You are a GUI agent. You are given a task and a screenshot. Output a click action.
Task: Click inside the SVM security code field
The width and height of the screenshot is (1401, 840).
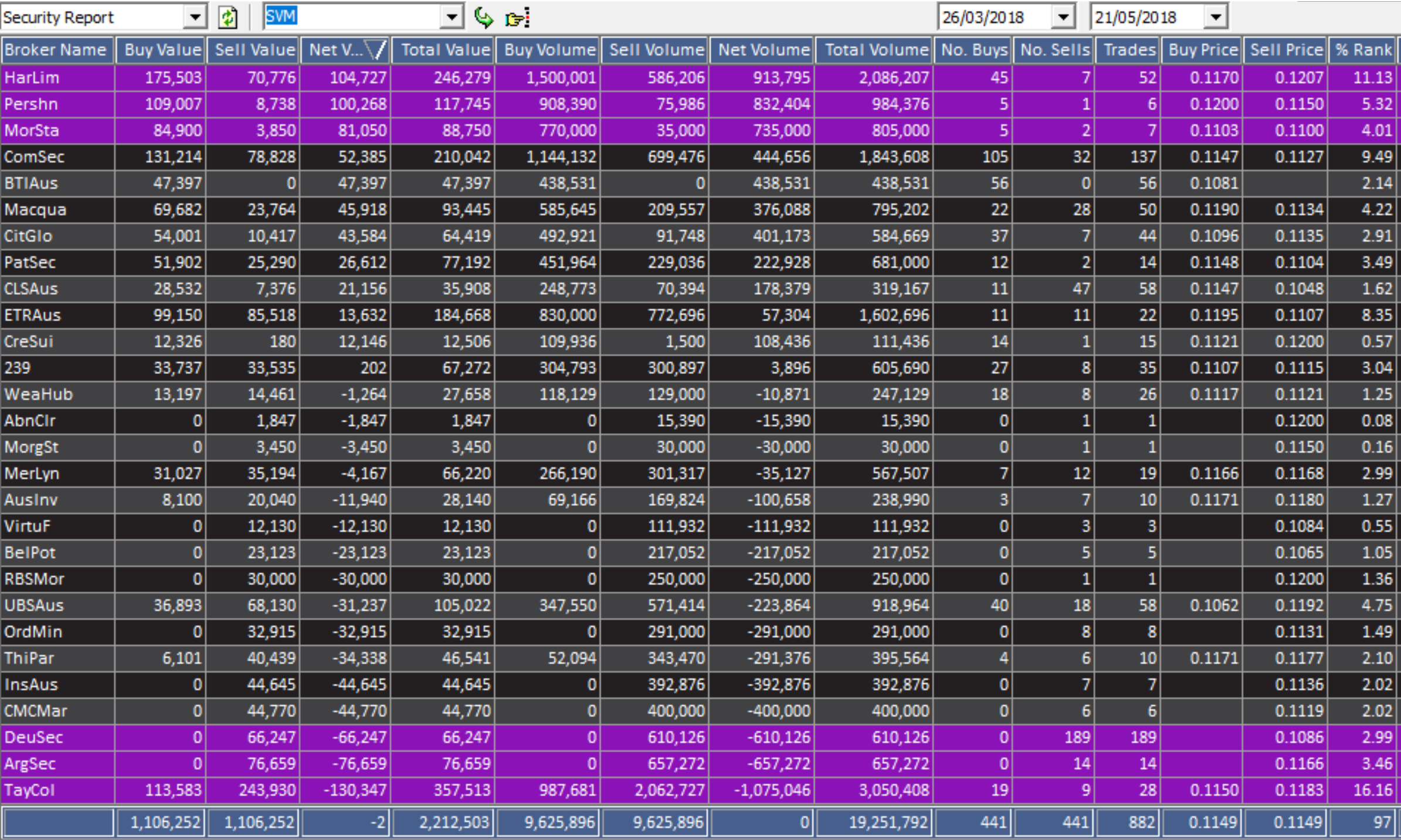point(352,17)
